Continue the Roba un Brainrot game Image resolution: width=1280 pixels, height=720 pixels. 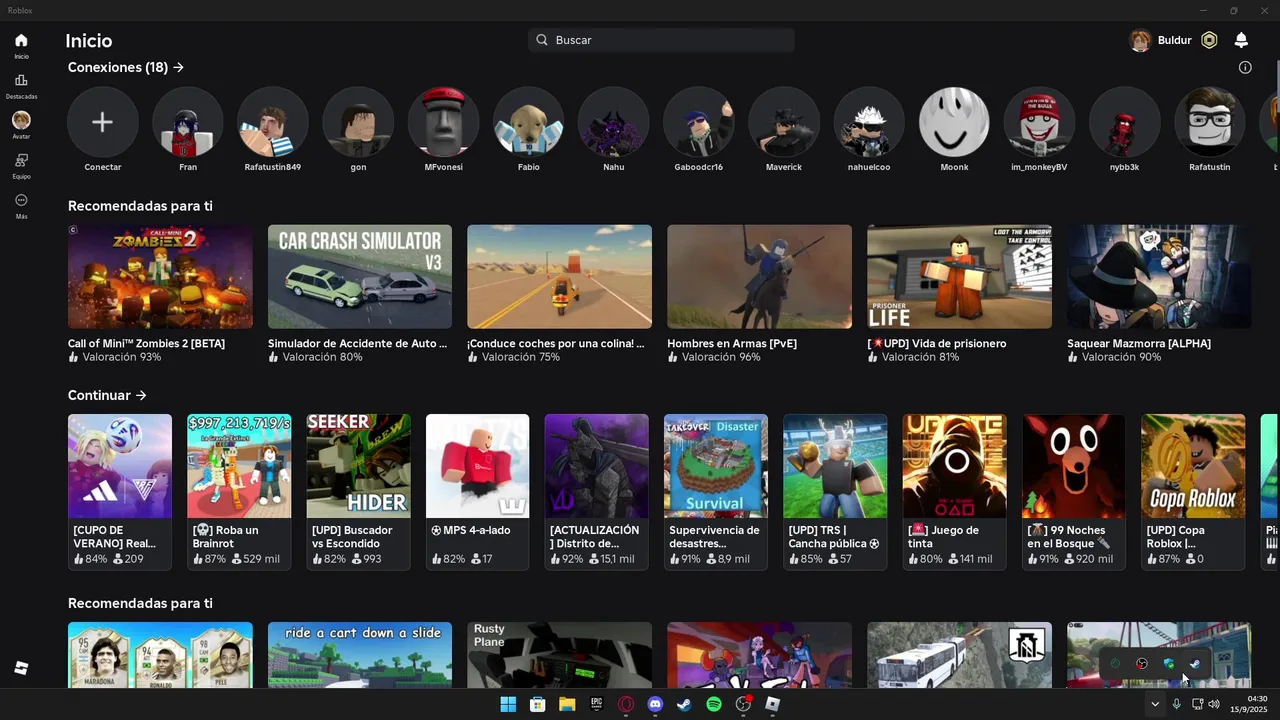point(239,492)
